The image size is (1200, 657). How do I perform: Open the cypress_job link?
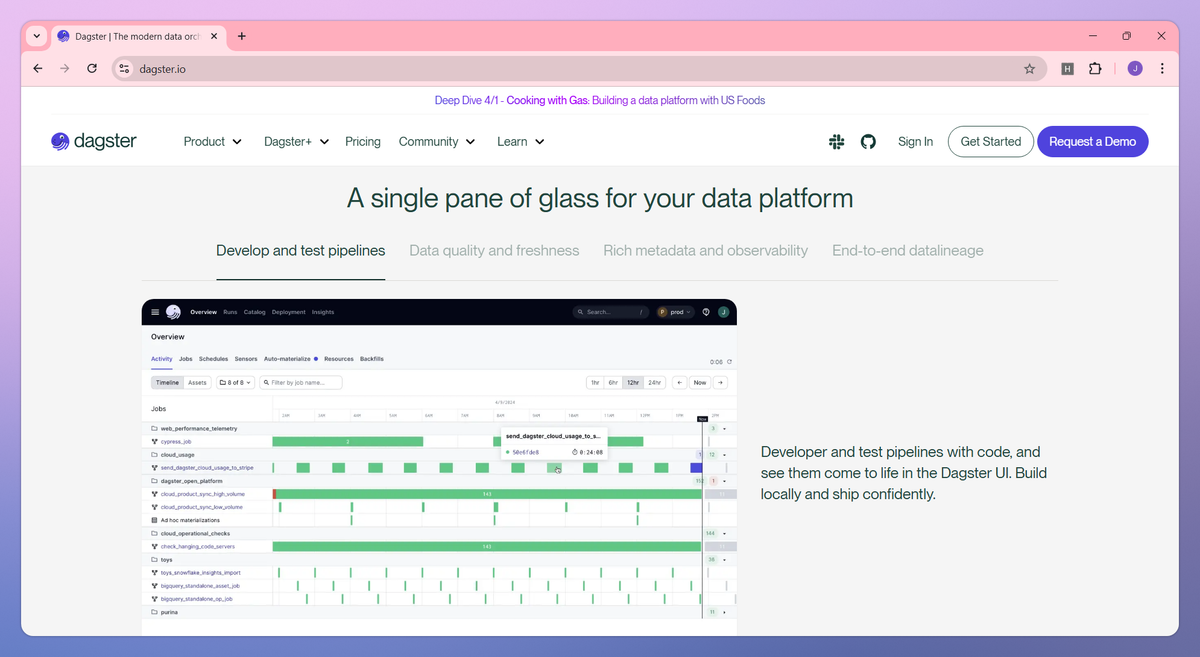coord(176,441)
